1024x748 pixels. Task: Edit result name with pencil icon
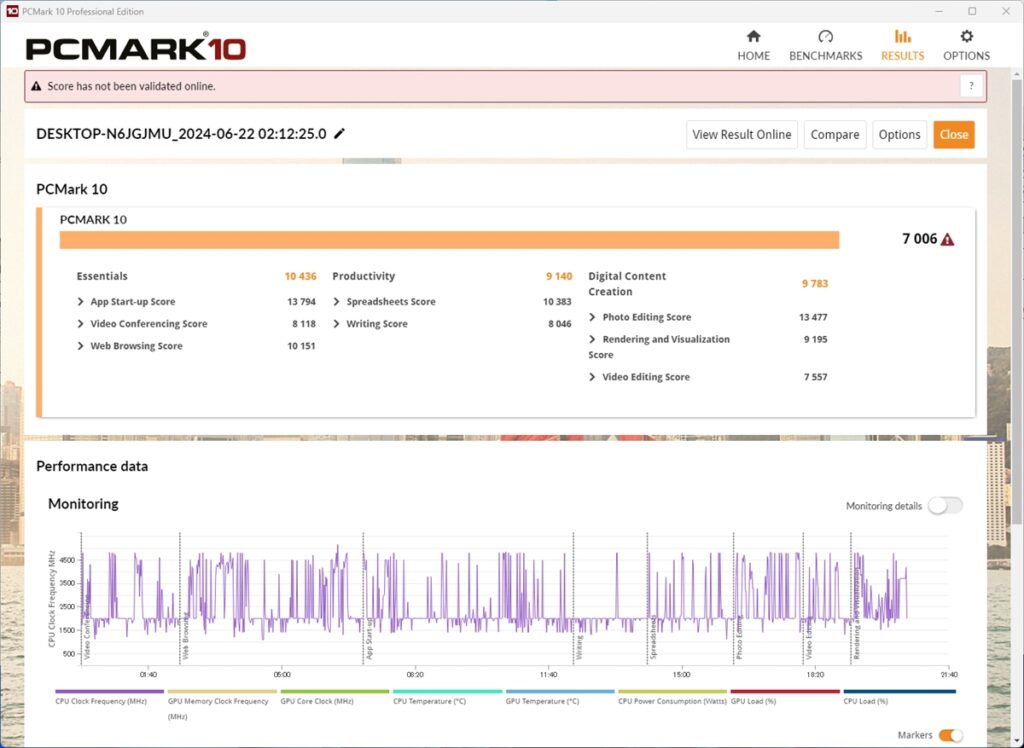[x=339, y=134]
